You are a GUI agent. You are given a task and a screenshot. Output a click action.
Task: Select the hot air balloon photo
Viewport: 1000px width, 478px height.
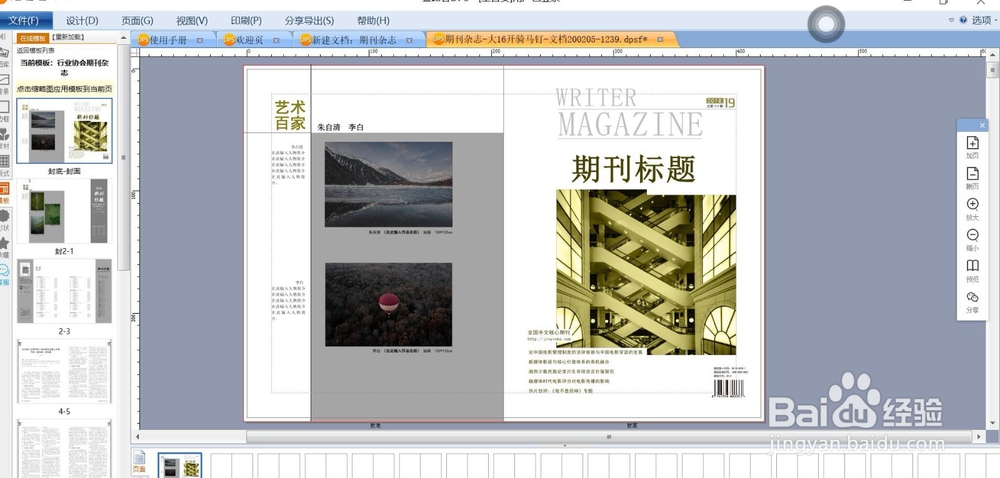pos(388,305)
